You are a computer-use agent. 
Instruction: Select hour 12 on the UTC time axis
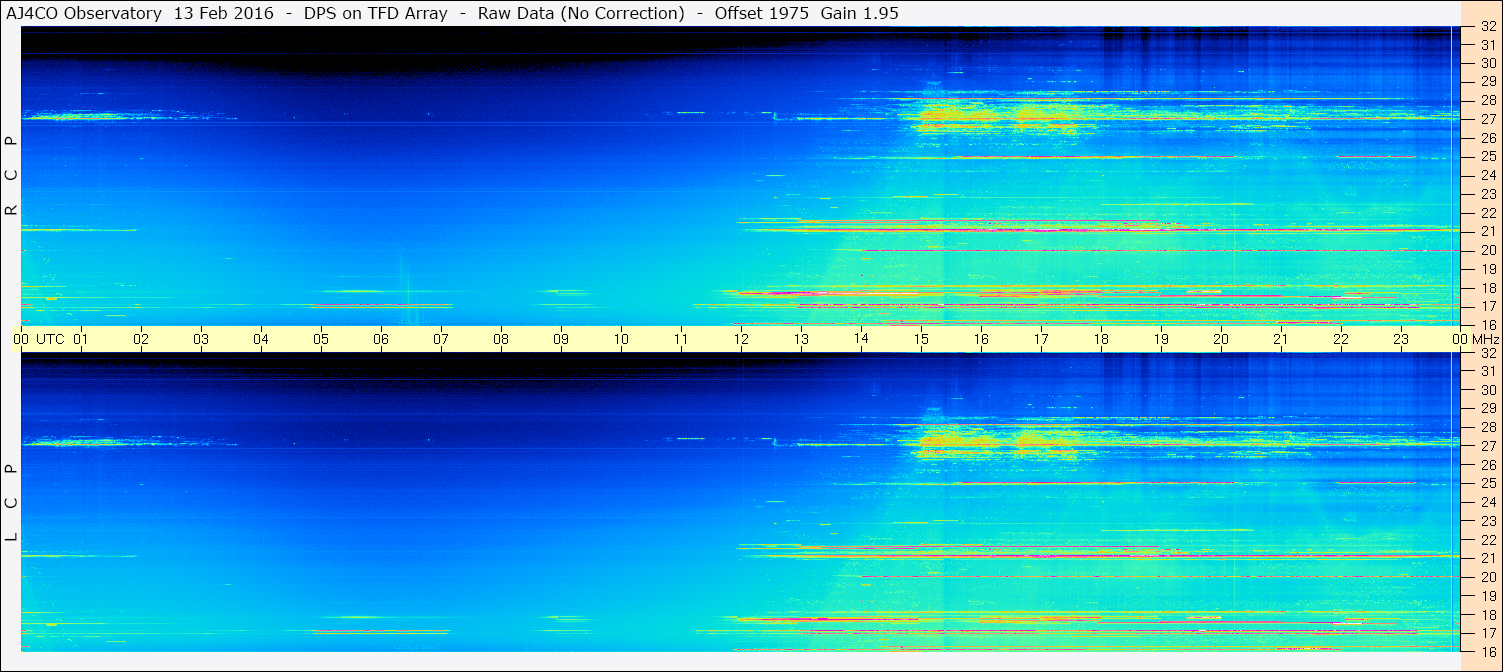click(741, 339)
